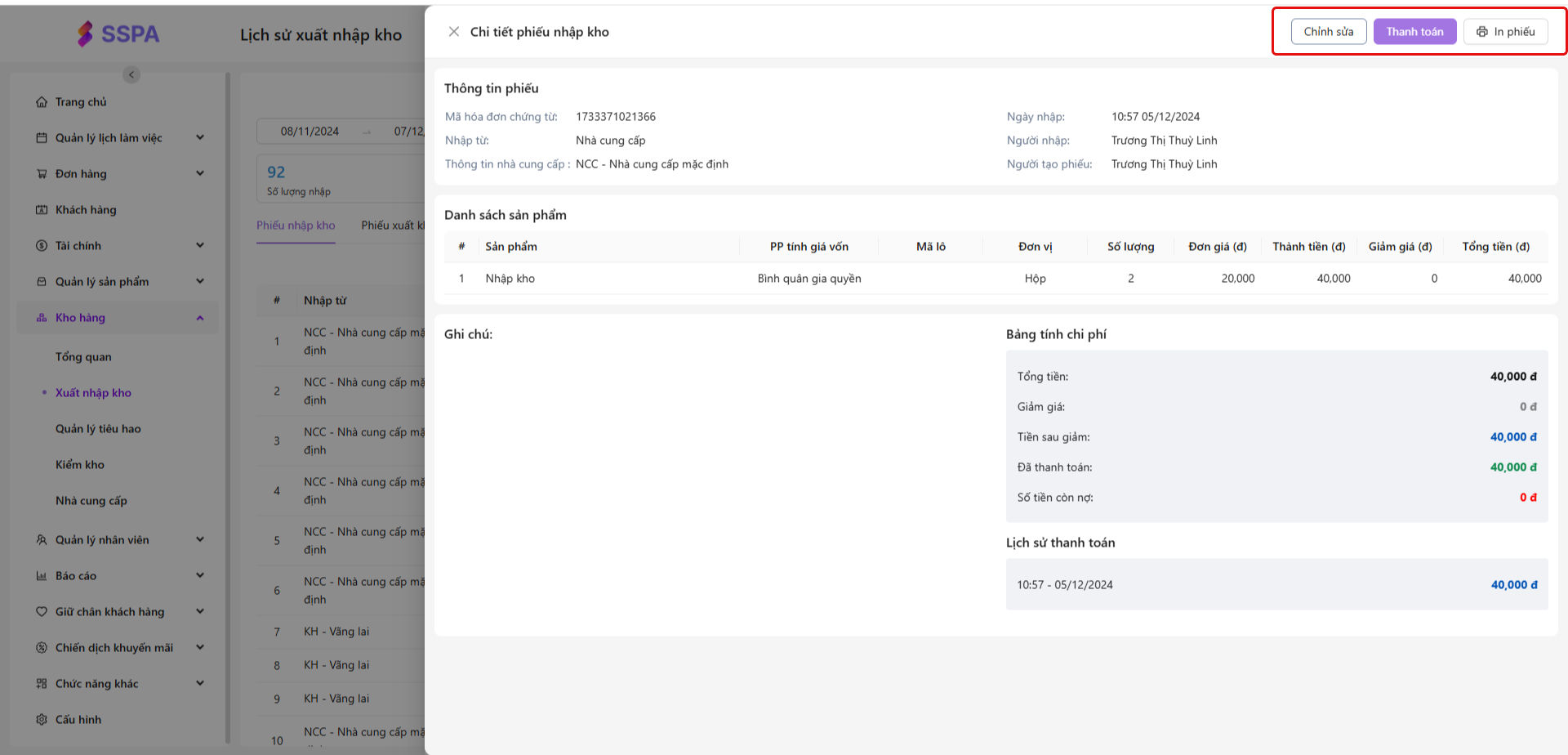The width and height of the screenshot is (1568, 755).
Task: Click the Đã thanh toán value 40,000 đ
Action: click(1513, 467)
